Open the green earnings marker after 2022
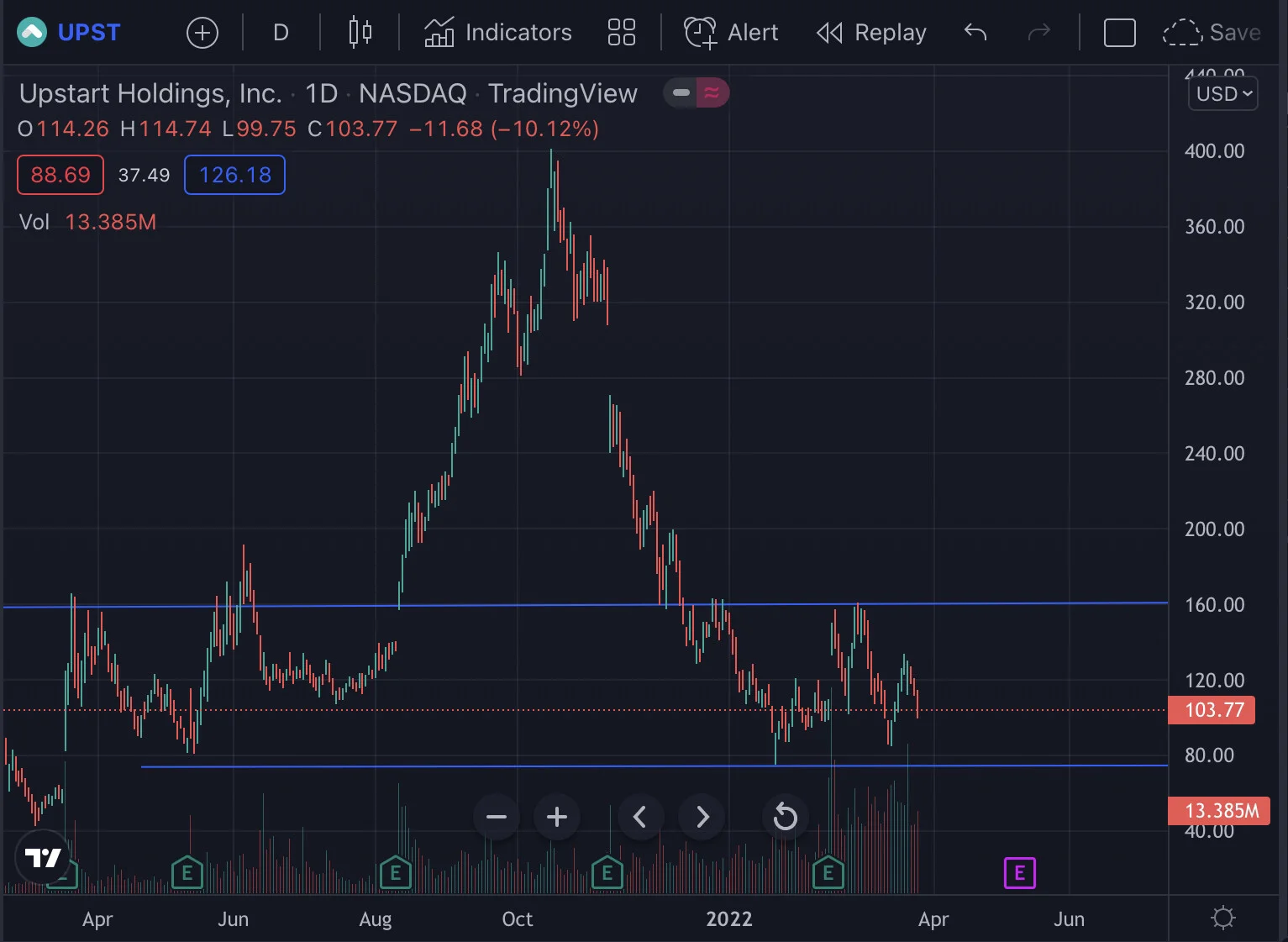 click(x=828, y=873)
